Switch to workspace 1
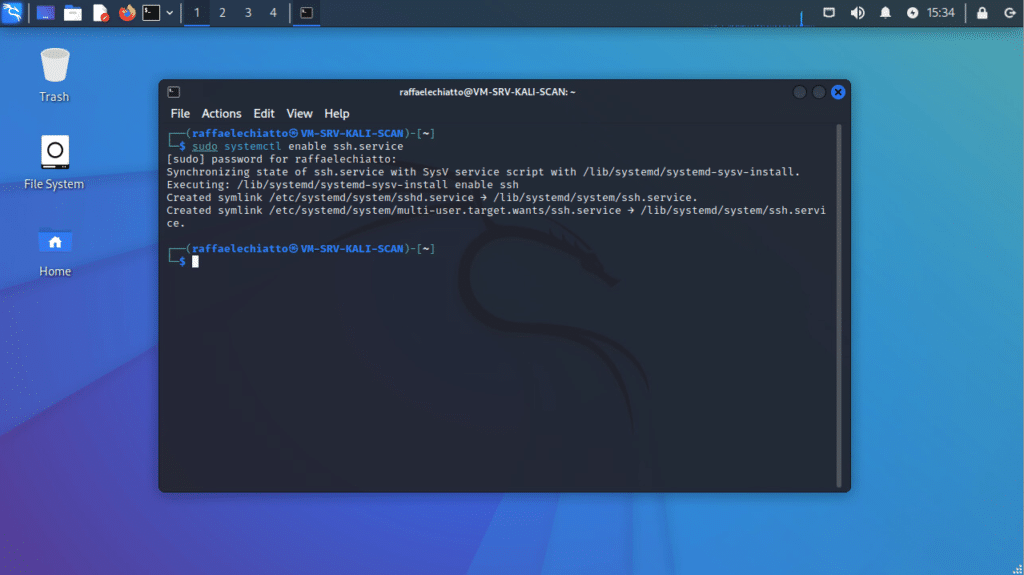This screenshot has width=1024, height=575. point(197,12)
